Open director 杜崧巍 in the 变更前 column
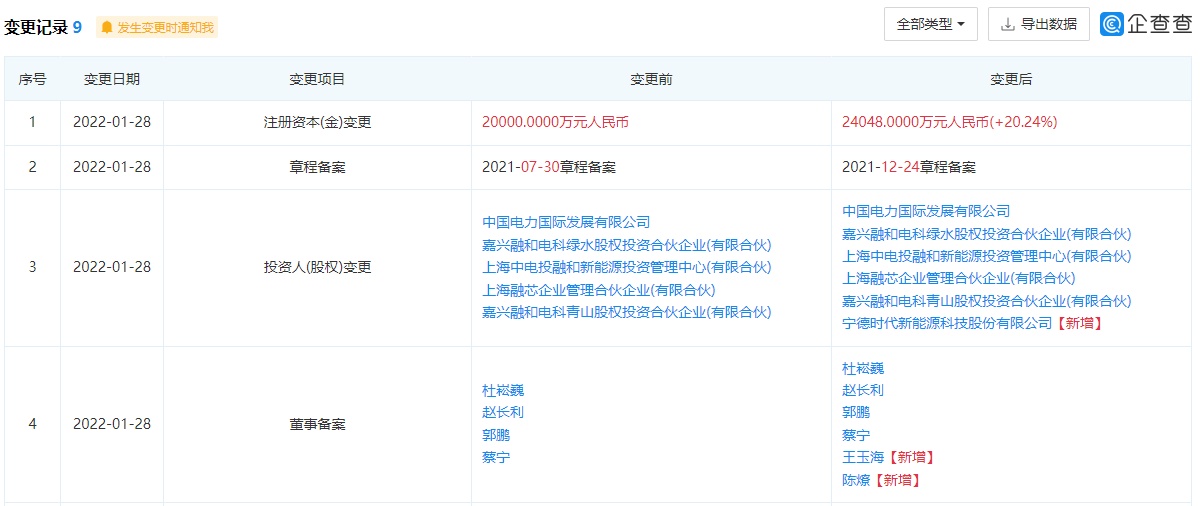Screen dimensions: 1202x506 point(503,390)
